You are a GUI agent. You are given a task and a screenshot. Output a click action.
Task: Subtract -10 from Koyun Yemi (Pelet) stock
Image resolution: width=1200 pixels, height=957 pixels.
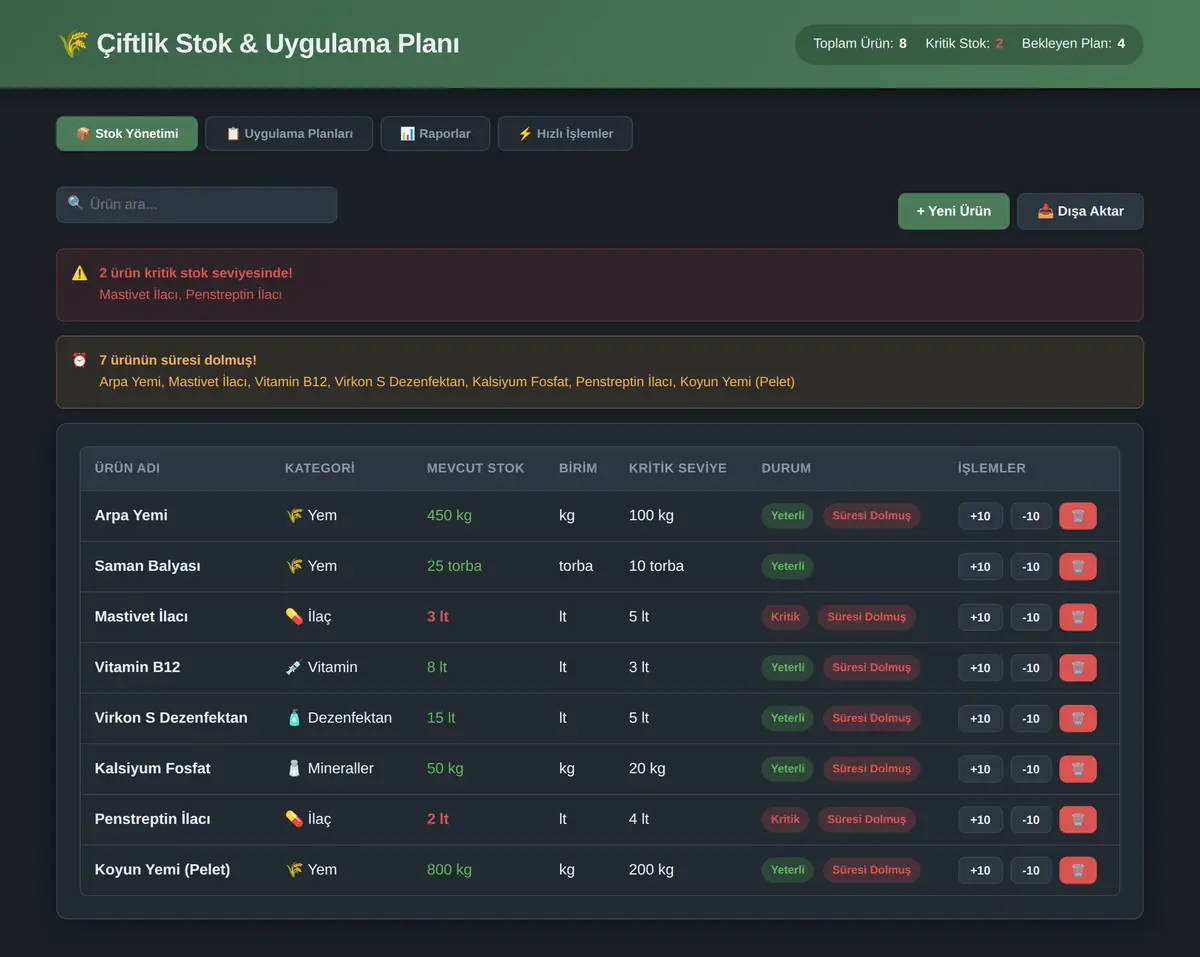[1031, 870]
